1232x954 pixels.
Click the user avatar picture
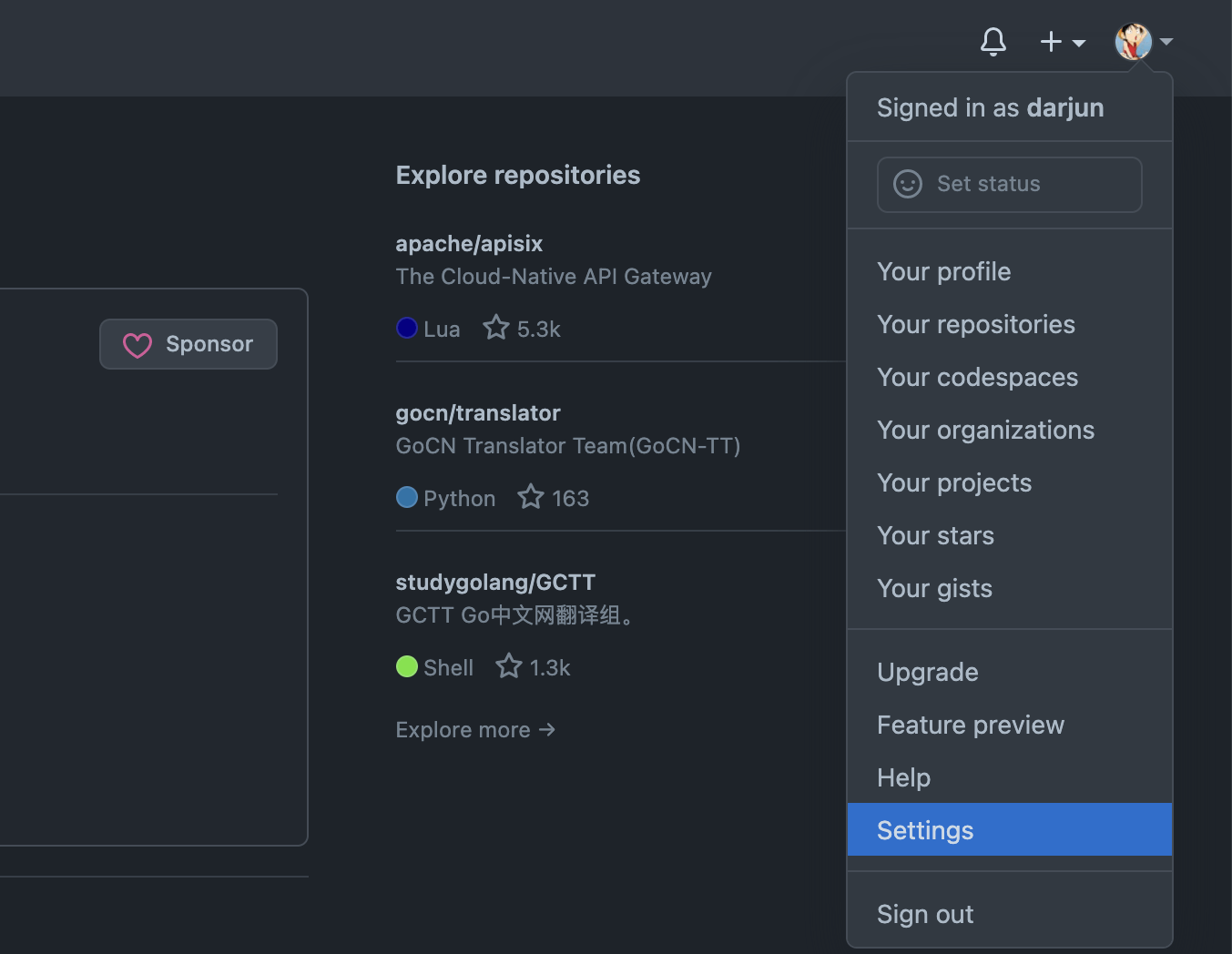pos(1134,42)
